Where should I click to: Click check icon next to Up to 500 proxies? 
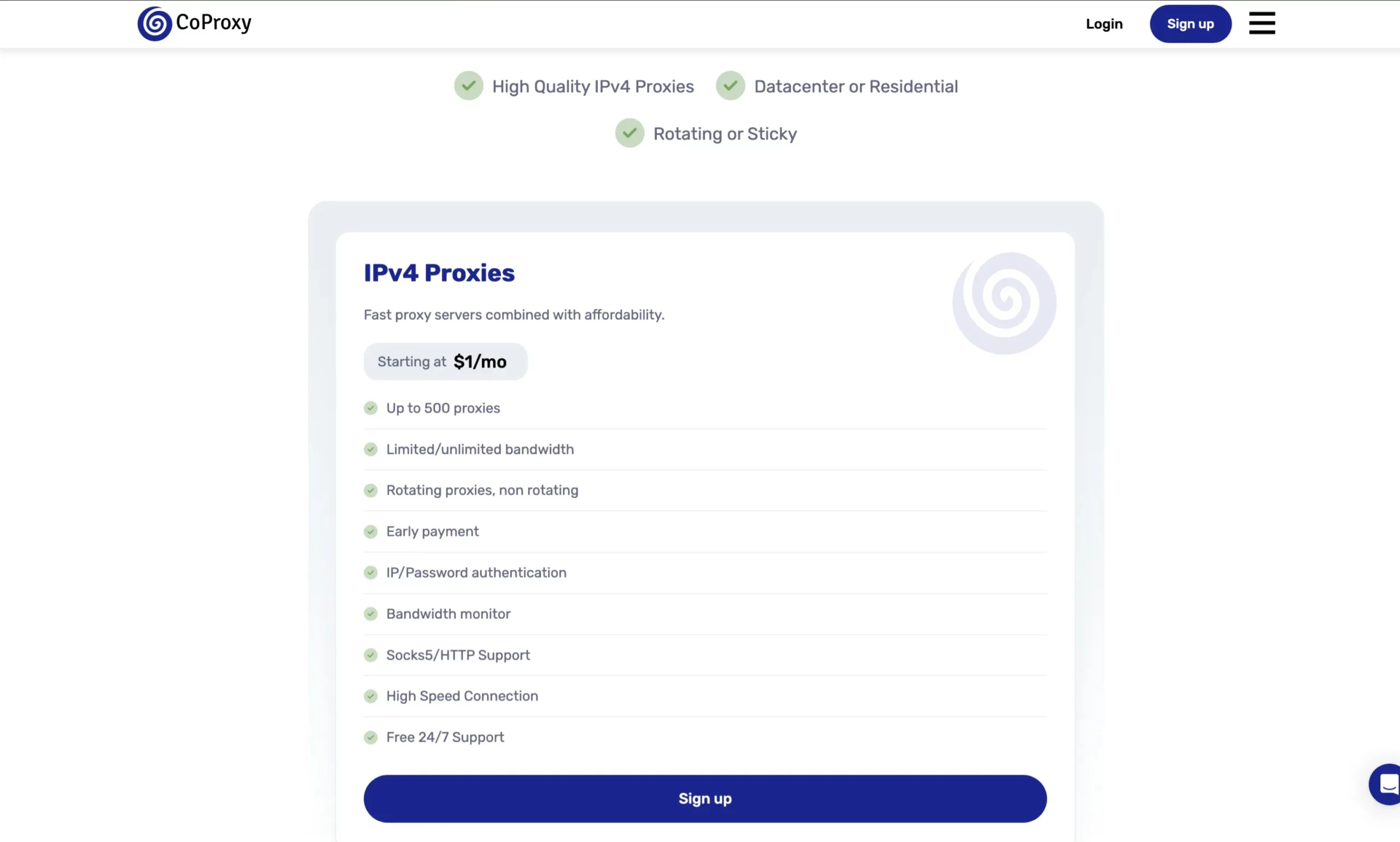coord(371,408)
